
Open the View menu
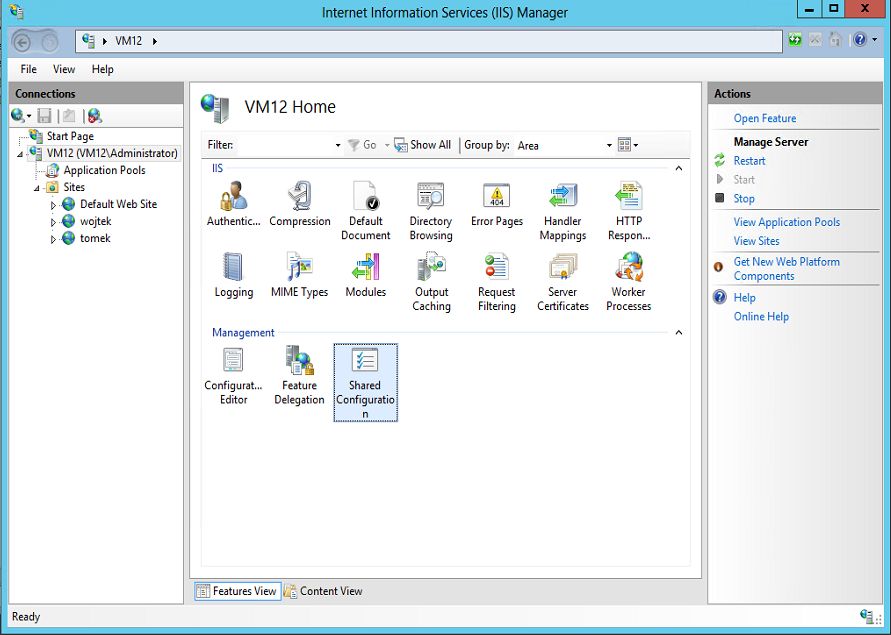[x=64, y=69]
